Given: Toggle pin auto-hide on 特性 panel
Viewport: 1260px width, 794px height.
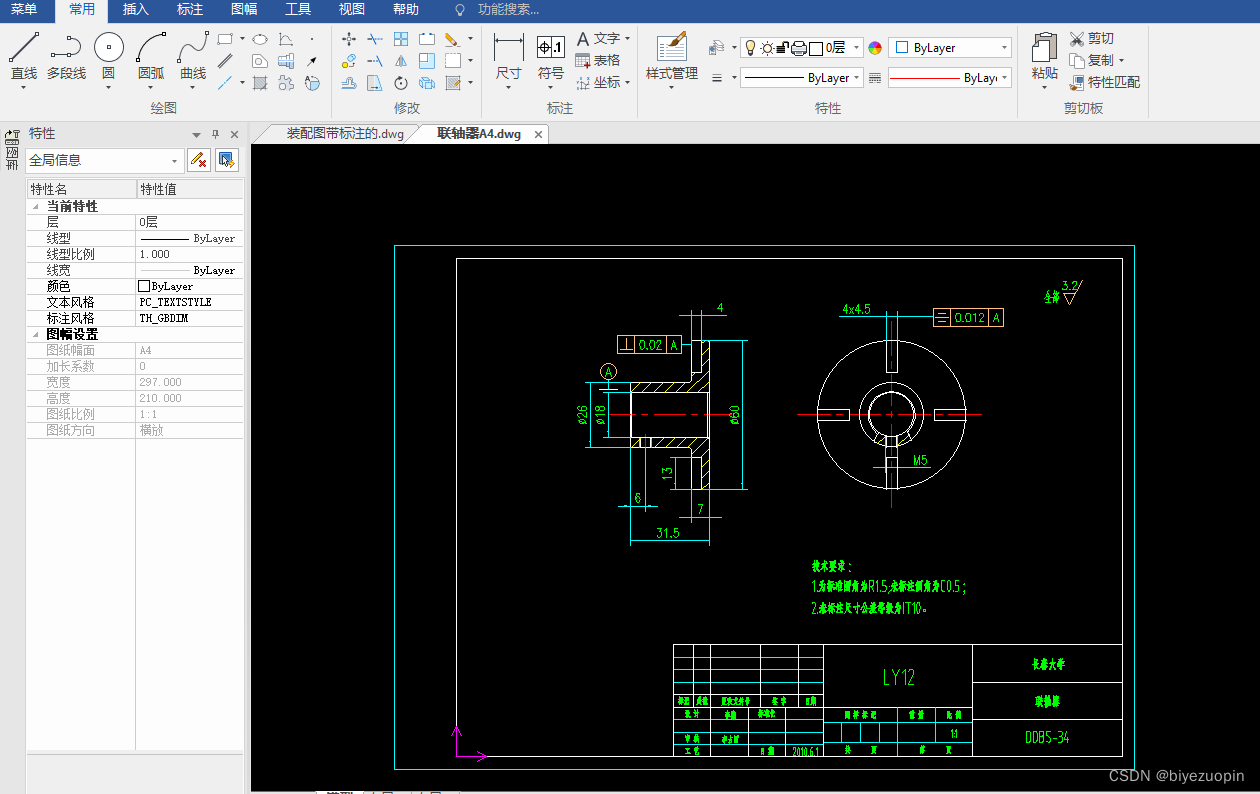Looking at the screenshot, I should tap(215, 134).
